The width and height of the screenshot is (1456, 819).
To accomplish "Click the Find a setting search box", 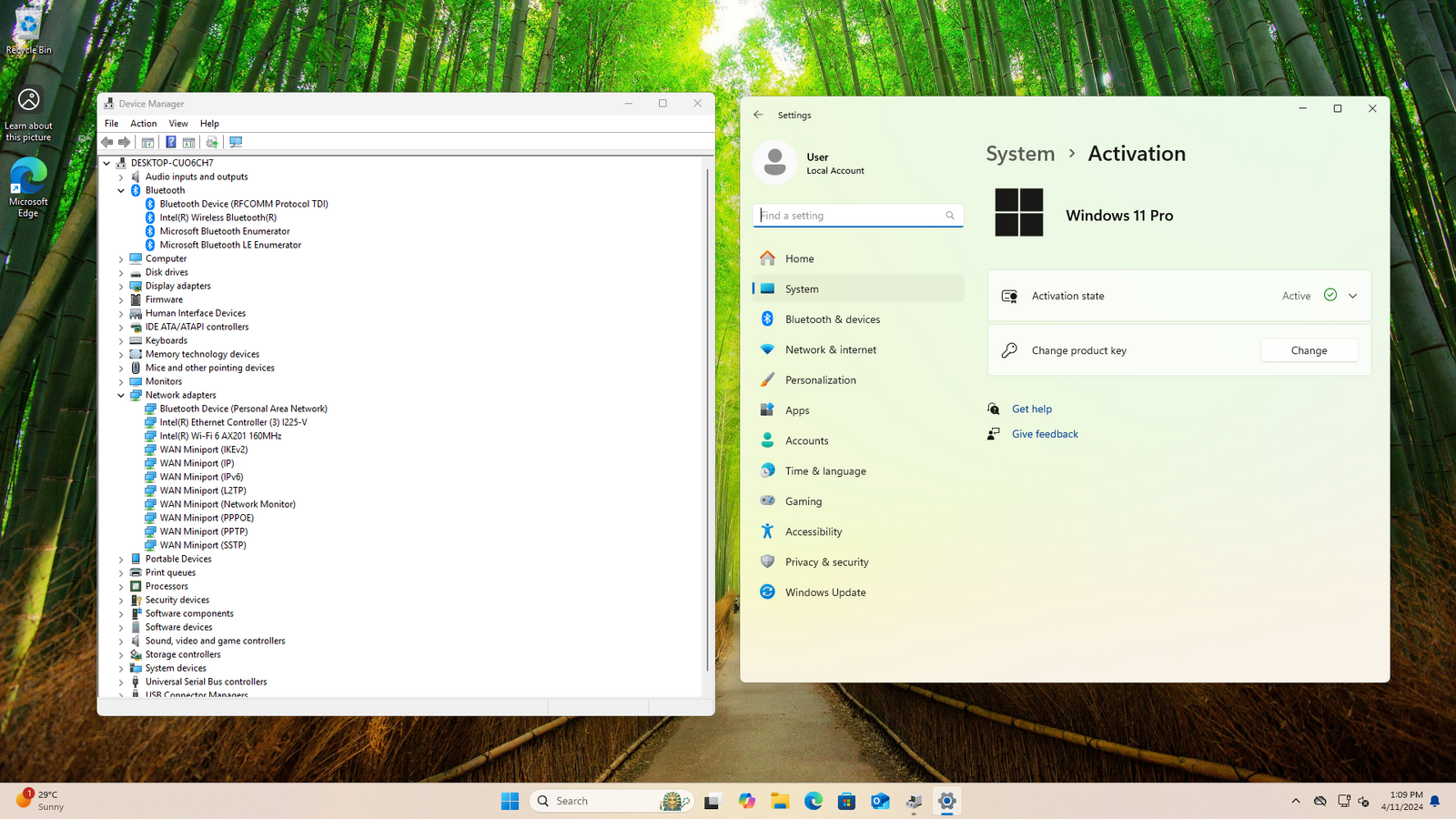I will 858,216.
